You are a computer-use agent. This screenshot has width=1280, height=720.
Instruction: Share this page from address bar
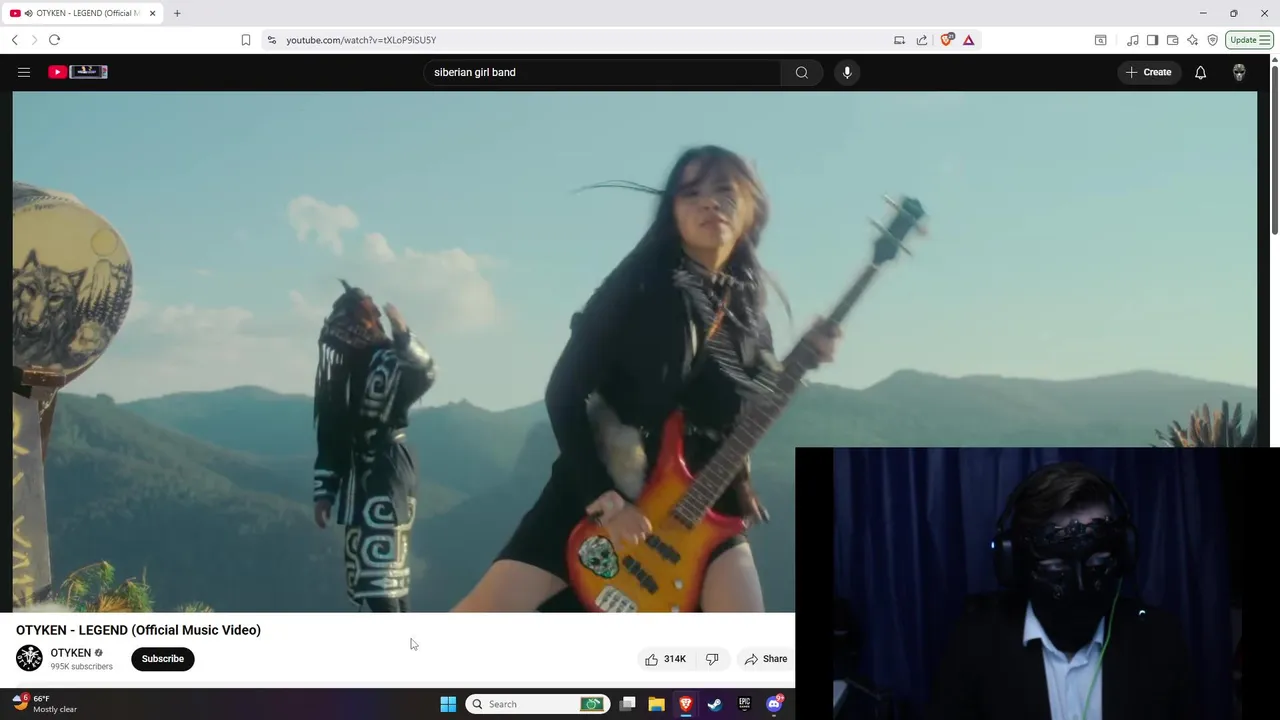(x=922, y=40)
